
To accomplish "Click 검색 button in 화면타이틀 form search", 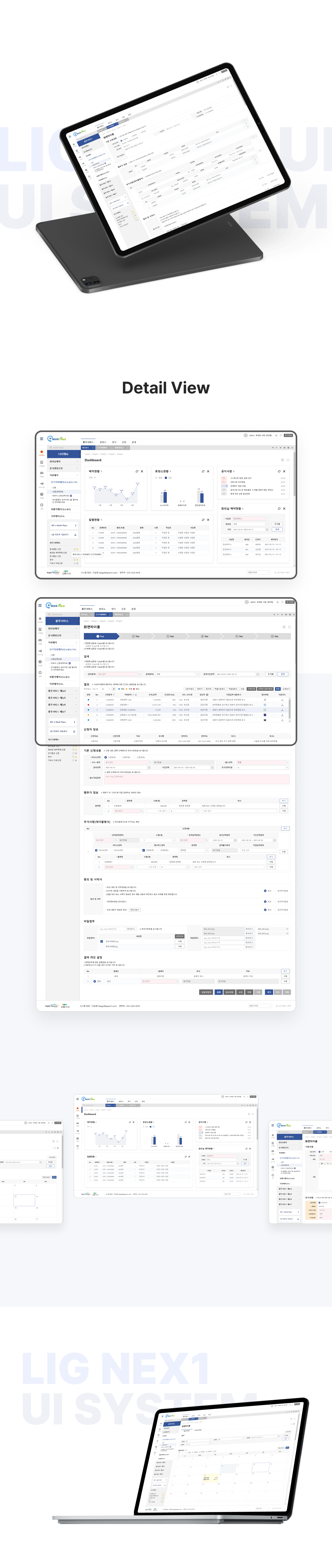I will click(x=283, y=674).
